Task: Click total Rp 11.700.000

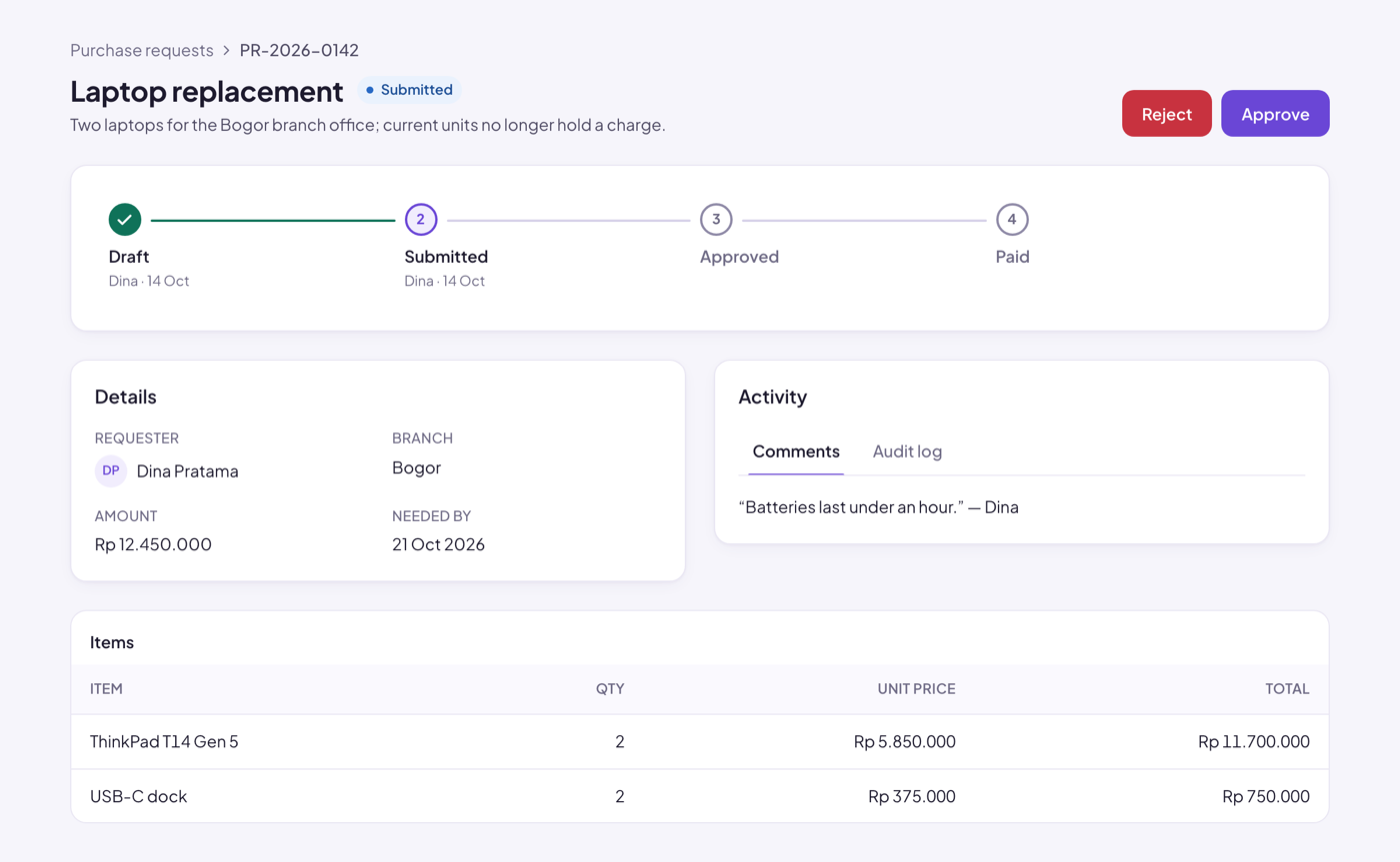Action: pos(1254,742)
